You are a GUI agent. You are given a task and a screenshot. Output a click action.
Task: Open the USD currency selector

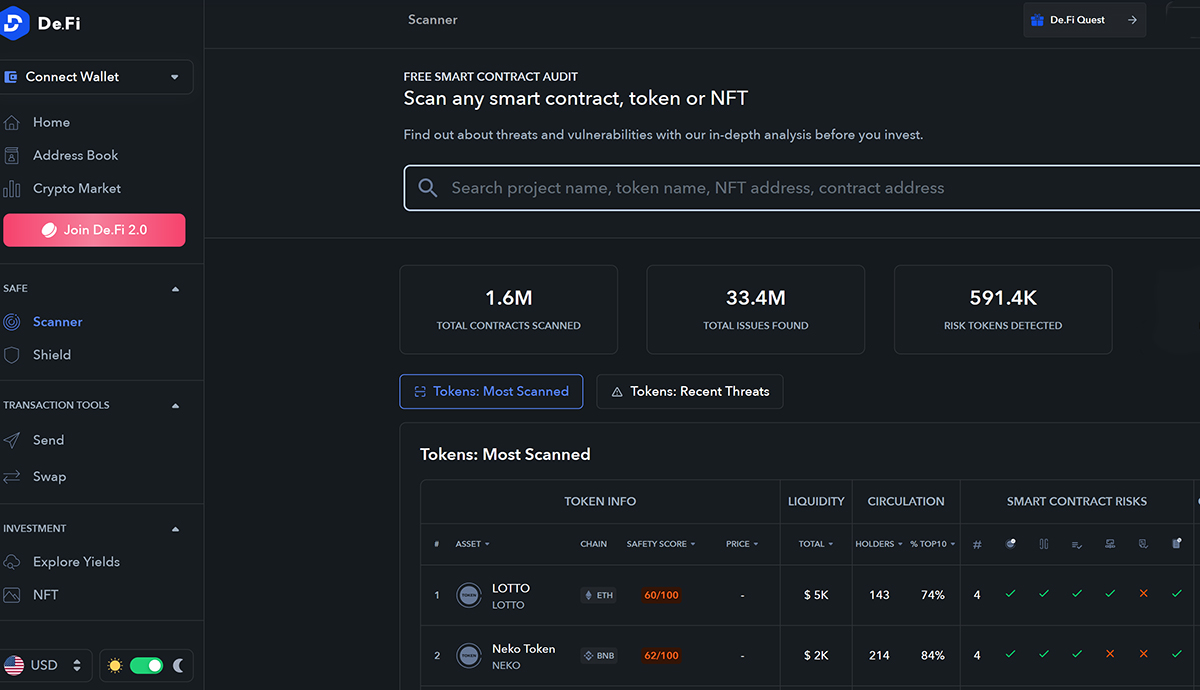pos(46,665)
